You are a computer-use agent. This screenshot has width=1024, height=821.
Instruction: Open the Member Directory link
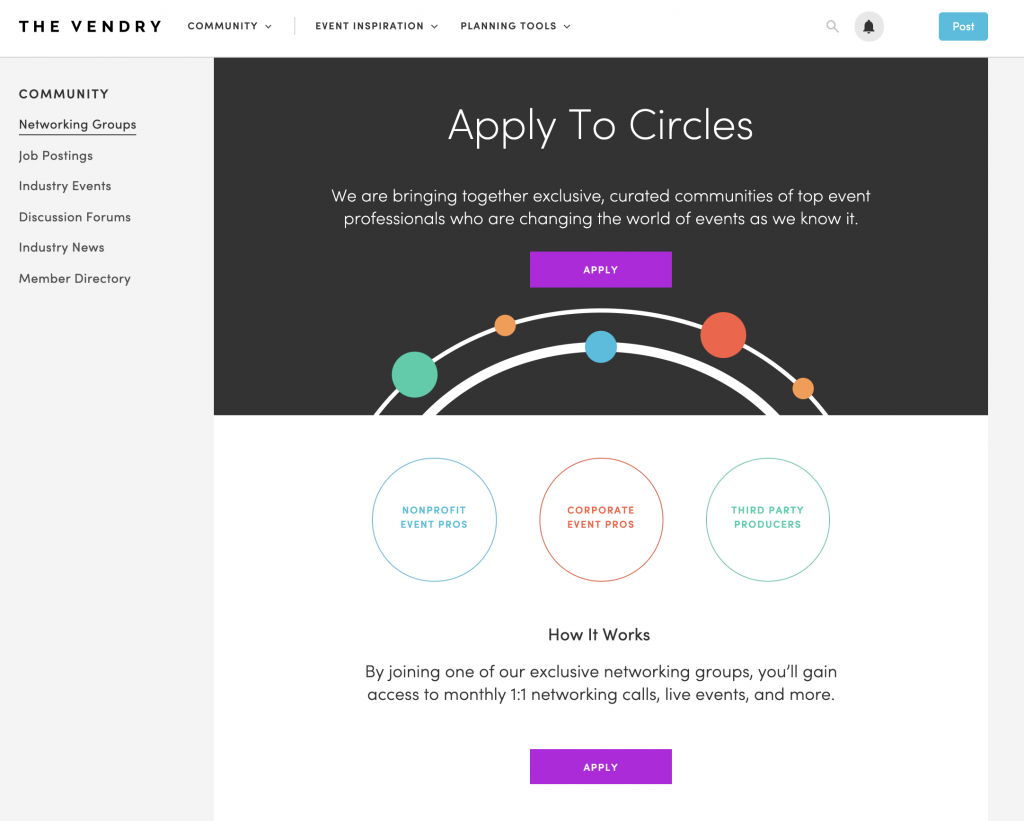(74, 279)
